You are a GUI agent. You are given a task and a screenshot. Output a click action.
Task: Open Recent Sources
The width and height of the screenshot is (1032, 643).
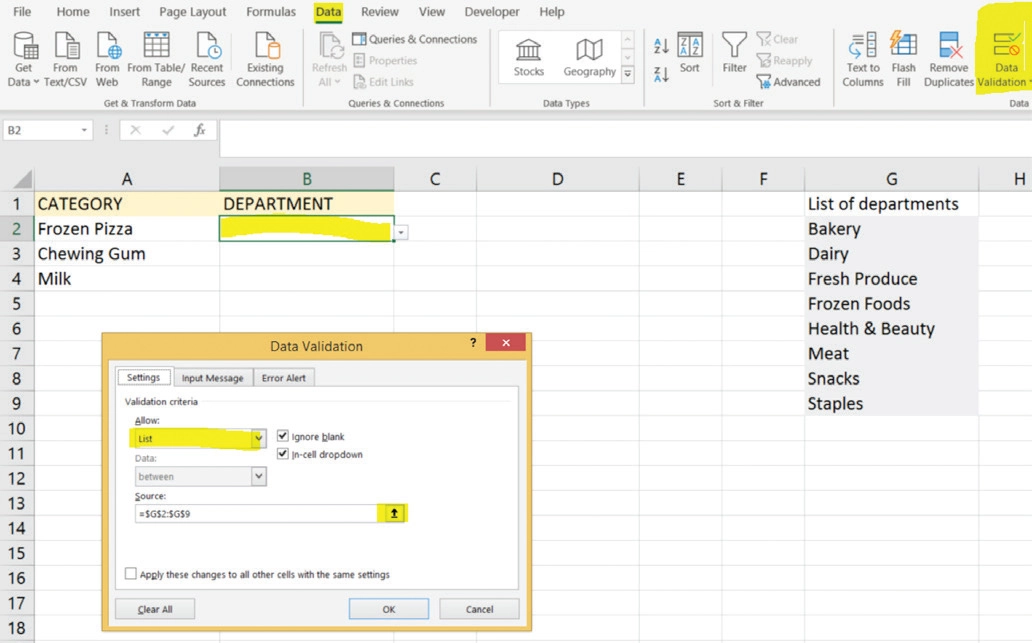coord(207,60)
